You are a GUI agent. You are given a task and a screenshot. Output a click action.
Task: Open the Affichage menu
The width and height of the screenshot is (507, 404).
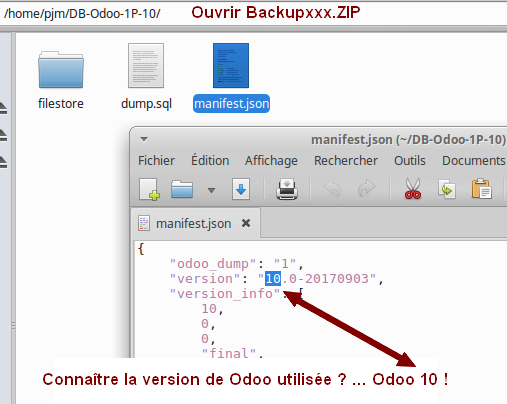[x=271, y=161]
